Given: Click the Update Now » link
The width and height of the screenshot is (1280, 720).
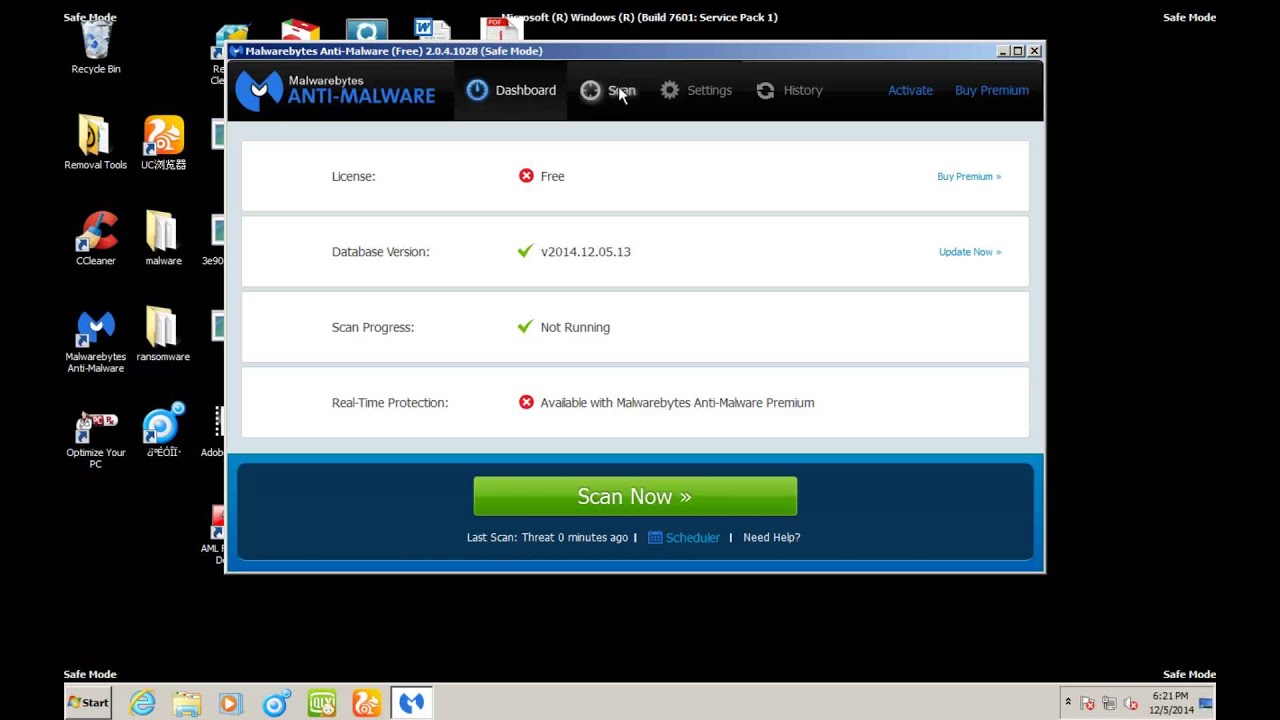Looking at the screenshot, I should click(970, 252).
